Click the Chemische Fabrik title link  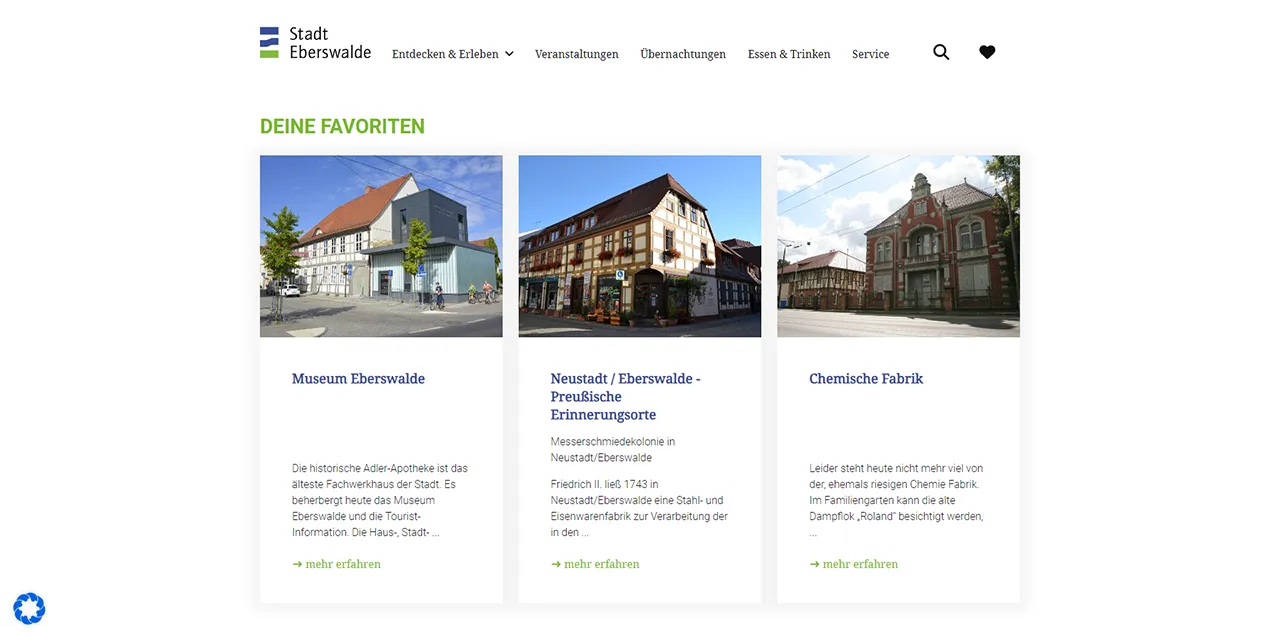(866, 379)
